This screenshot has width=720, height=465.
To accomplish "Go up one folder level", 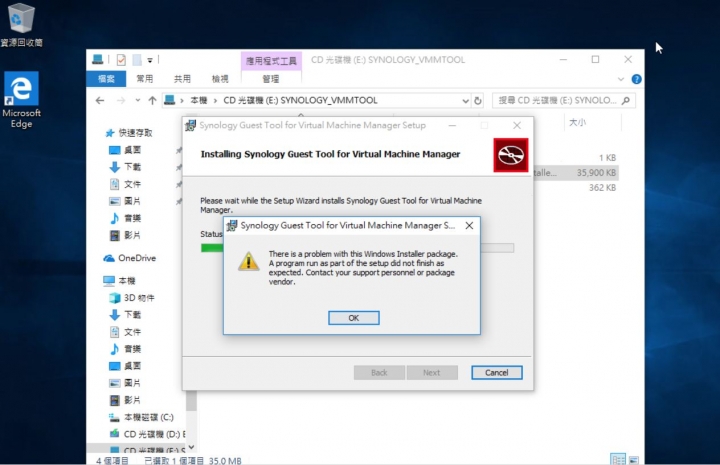I will (x=152, y=100).
